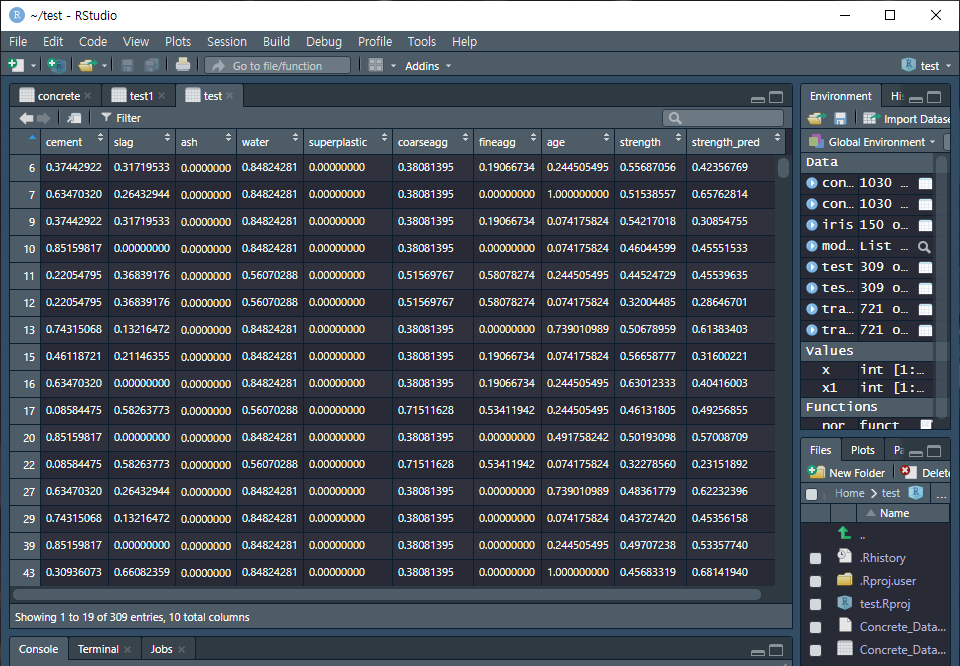Click the Delete button in Files
960x666 pixels.
(x=926, y=473)
